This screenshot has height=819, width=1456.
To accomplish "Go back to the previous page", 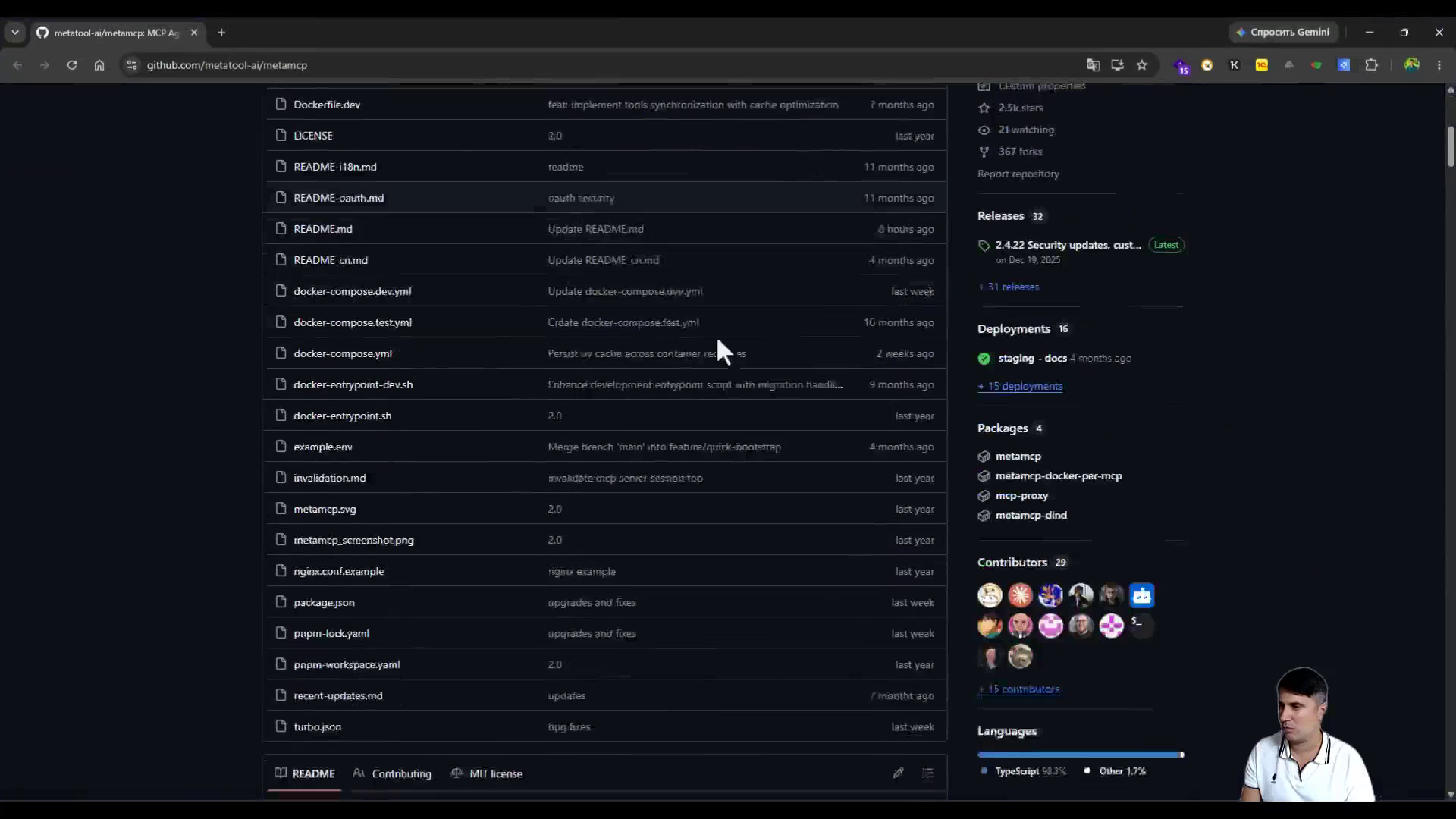I will point(17,65).
